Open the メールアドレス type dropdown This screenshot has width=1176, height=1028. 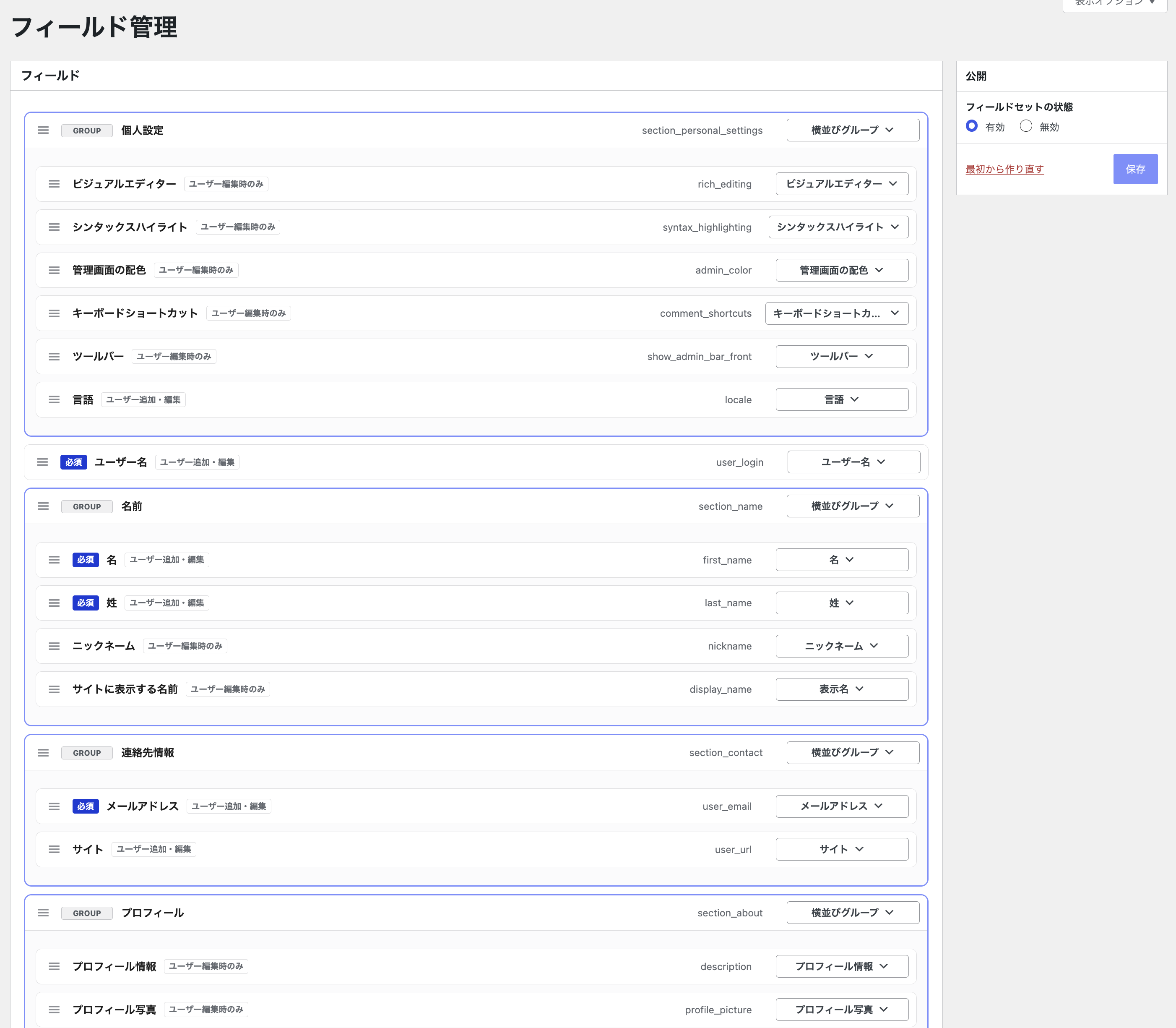842,806
